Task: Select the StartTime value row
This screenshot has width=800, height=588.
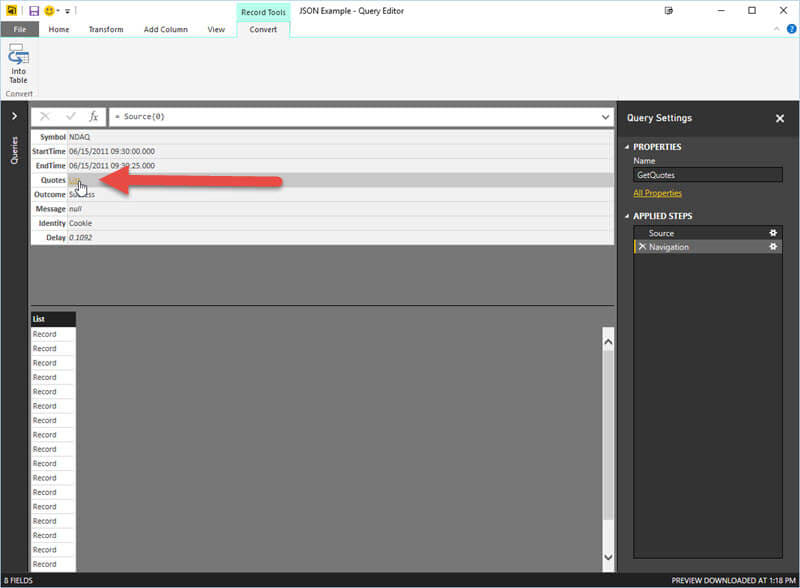Action: click(340, 151)
